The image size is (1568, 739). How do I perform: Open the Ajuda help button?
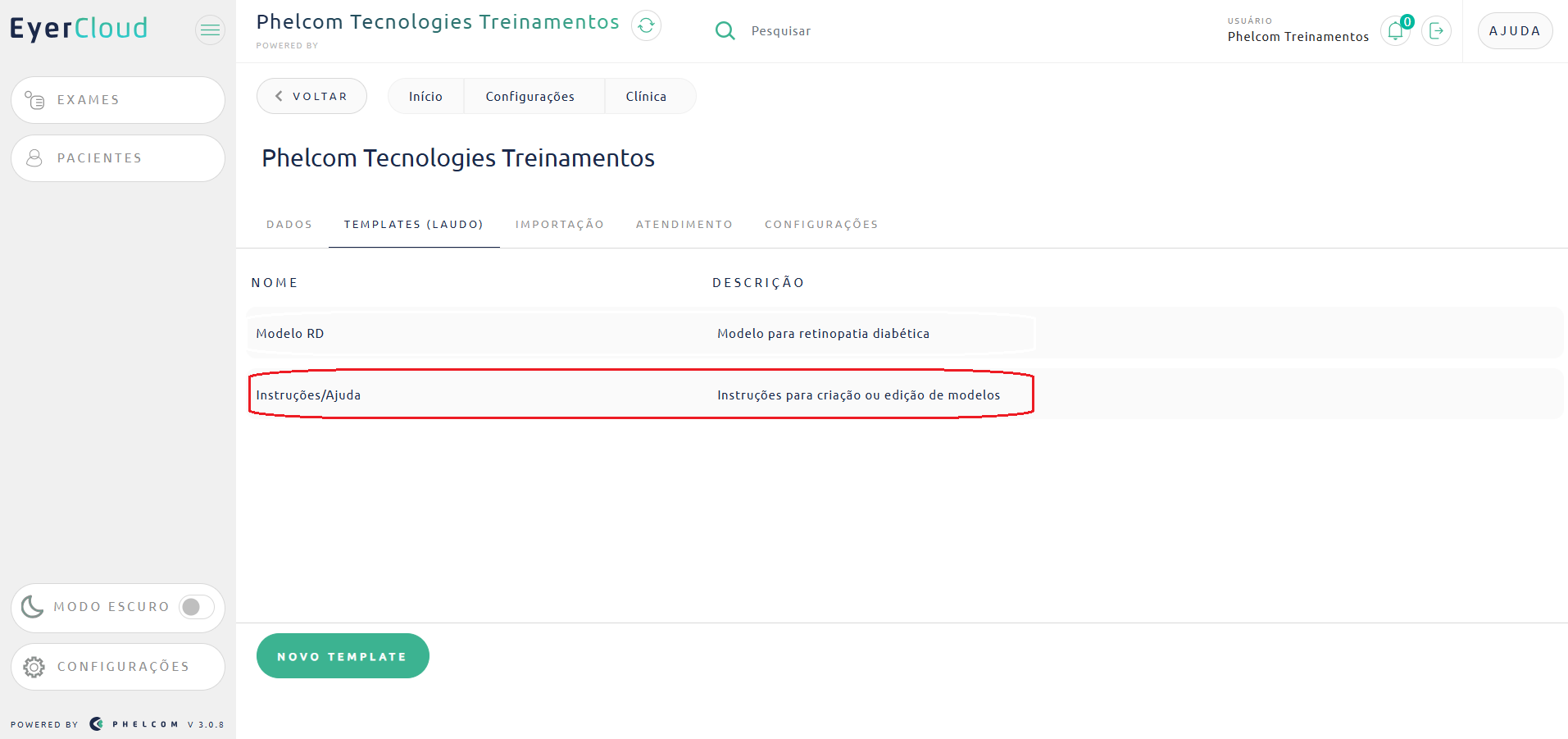[x=1515, y=31]
